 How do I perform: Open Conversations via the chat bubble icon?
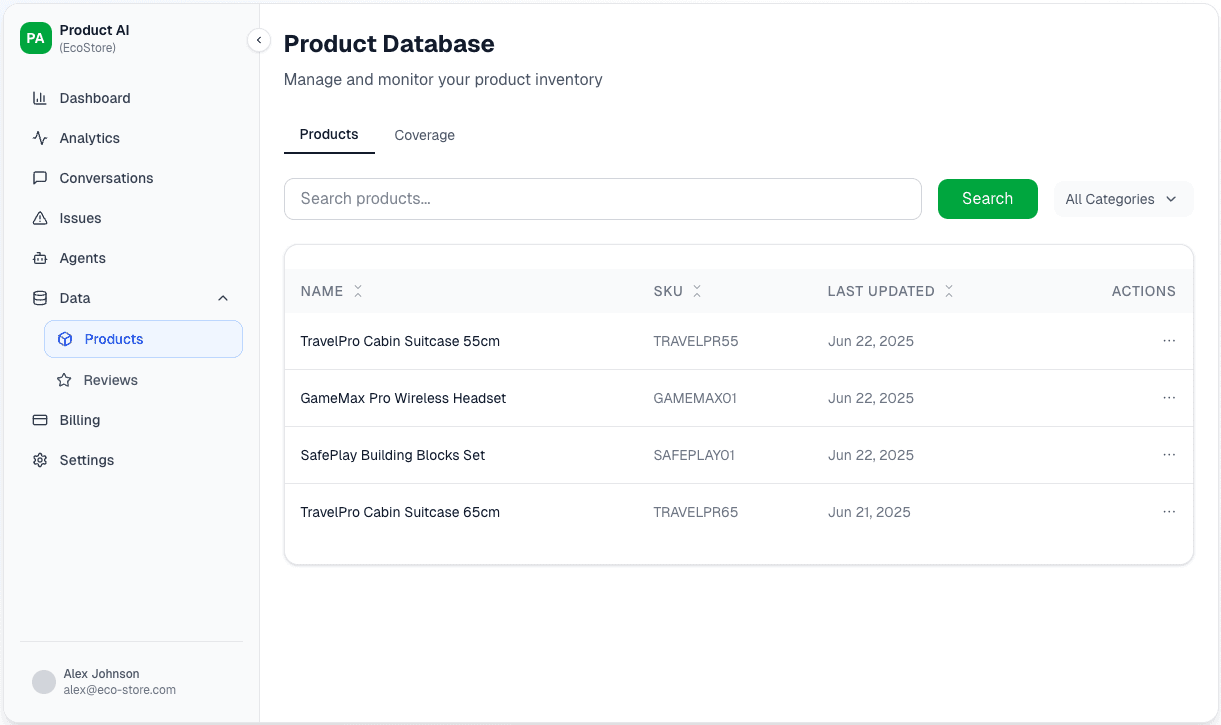click(x=40, y=178)
